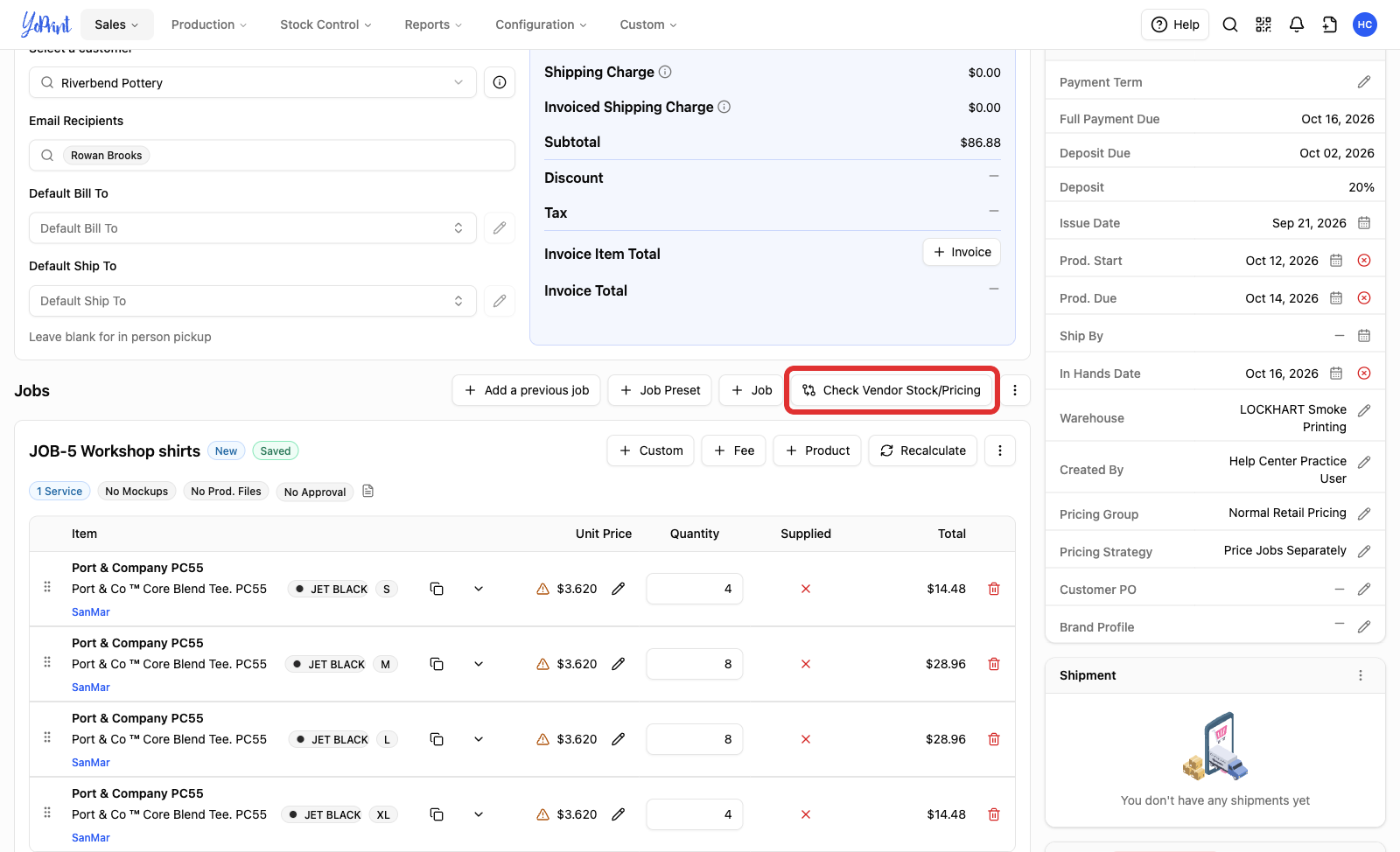This screenshot has width=1400, height=852.
Task: Open JOB-5 more options menu
Action: coord(1000,450)
